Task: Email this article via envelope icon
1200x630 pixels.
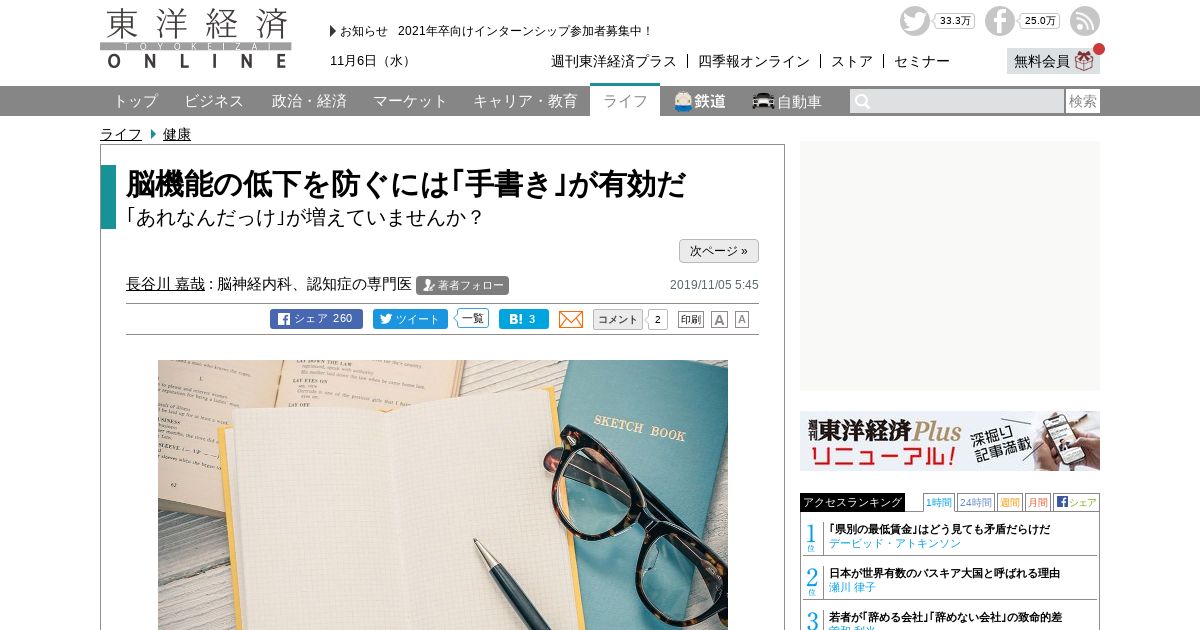Action: 571,319
